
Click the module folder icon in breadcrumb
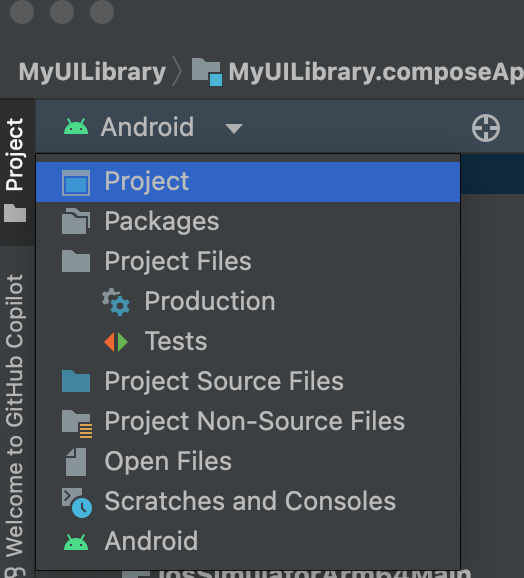click(207, 72)
